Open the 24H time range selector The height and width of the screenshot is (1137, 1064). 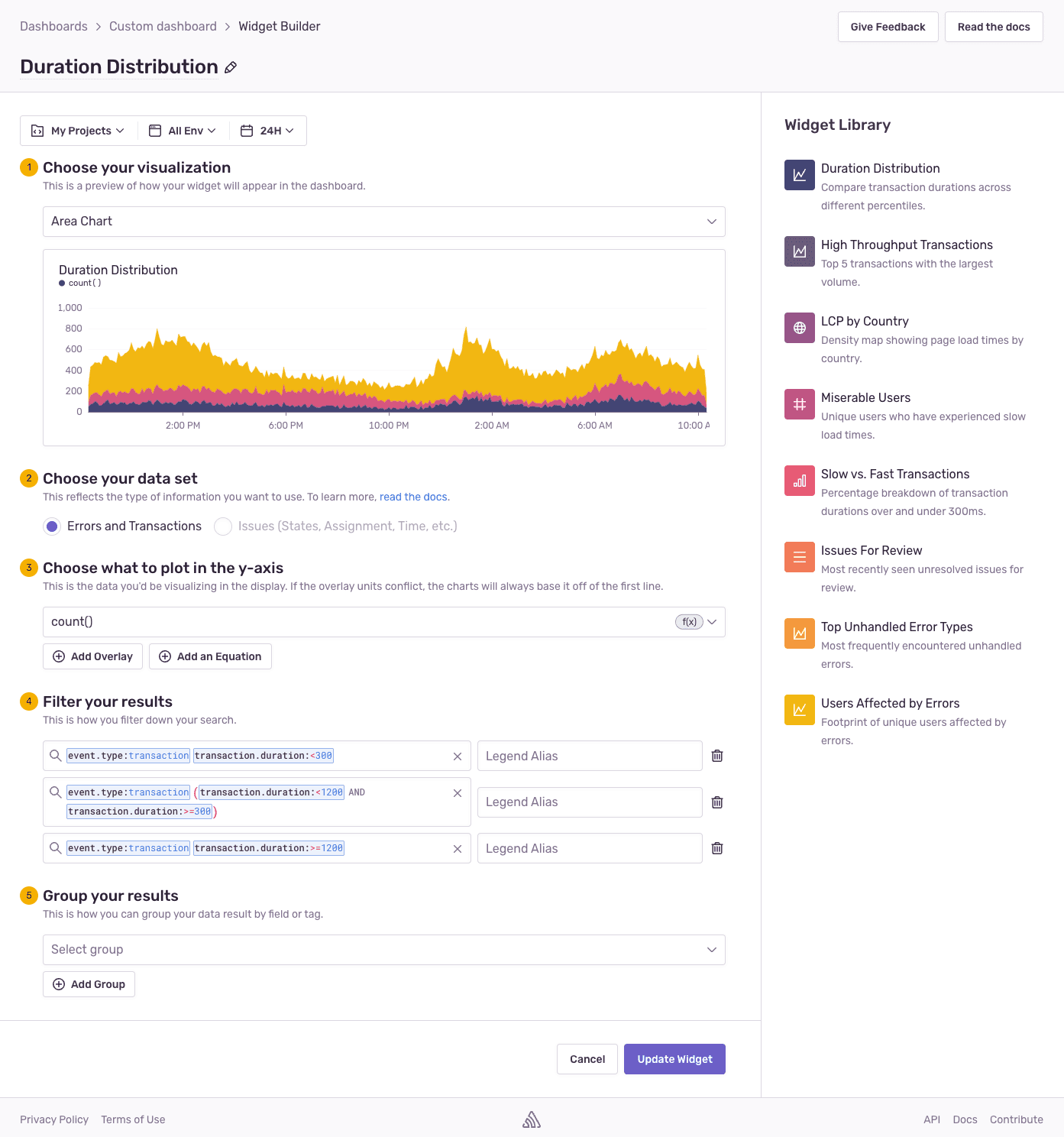(x=268, y=131)
